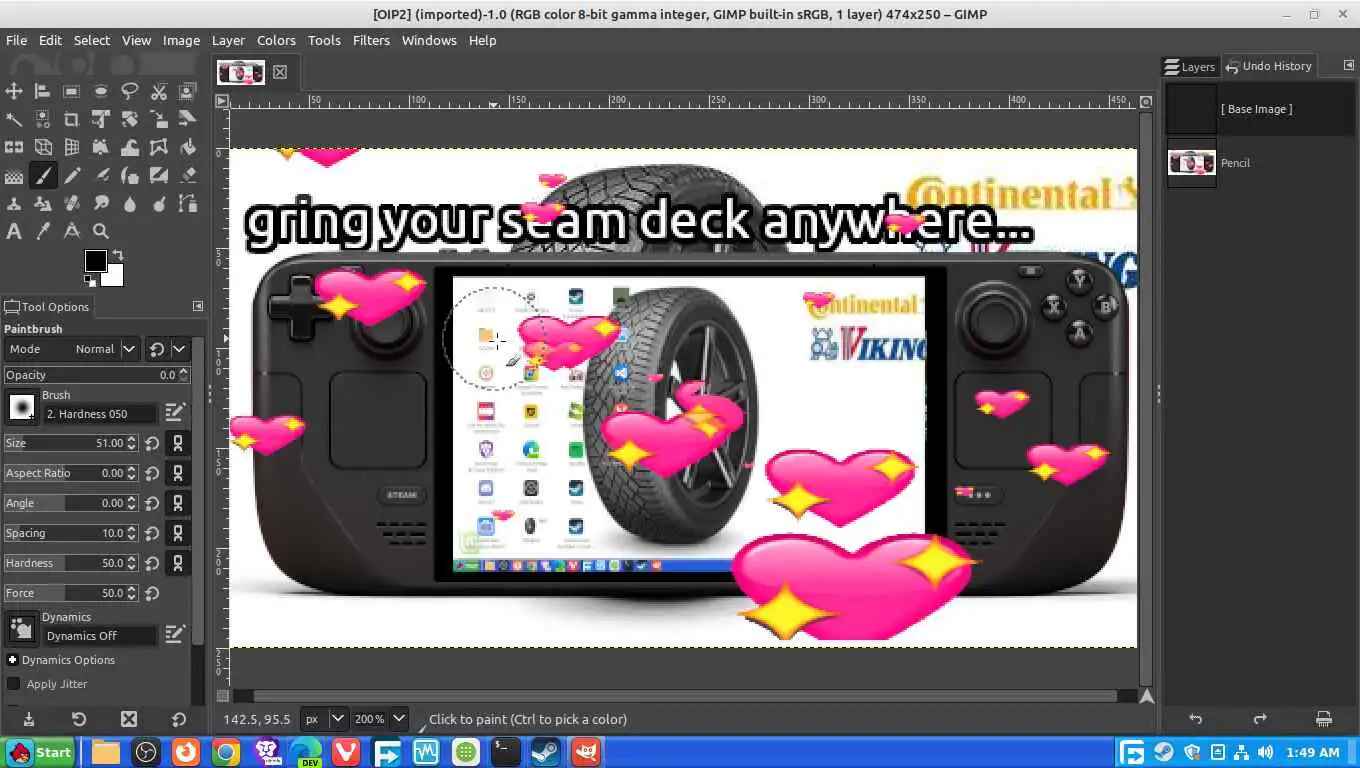1360x768 pixels.
Task: Select the Measure compass tool
Action: [72, 231]
